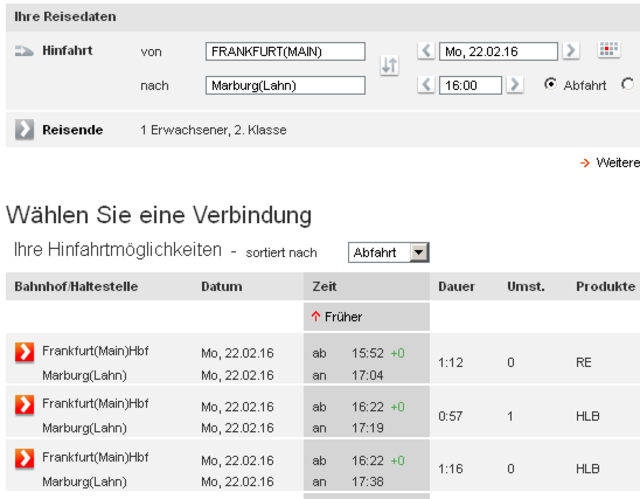The width and height of the screenshot is (640, 499).
Task: Expand the Reisende section arrow
Action: pos(24,130)
